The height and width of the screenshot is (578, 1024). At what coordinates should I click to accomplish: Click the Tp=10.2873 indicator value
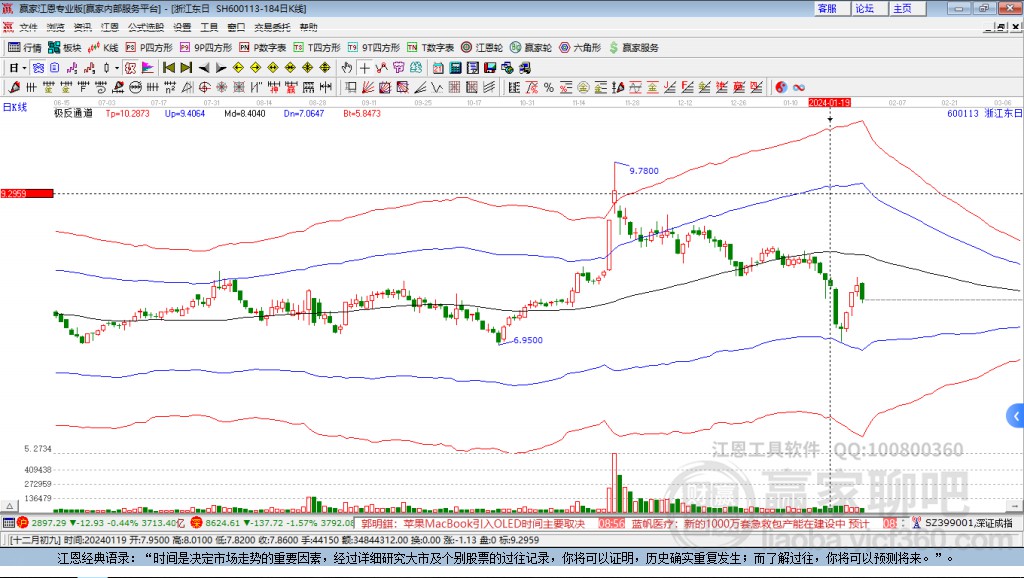127,113
